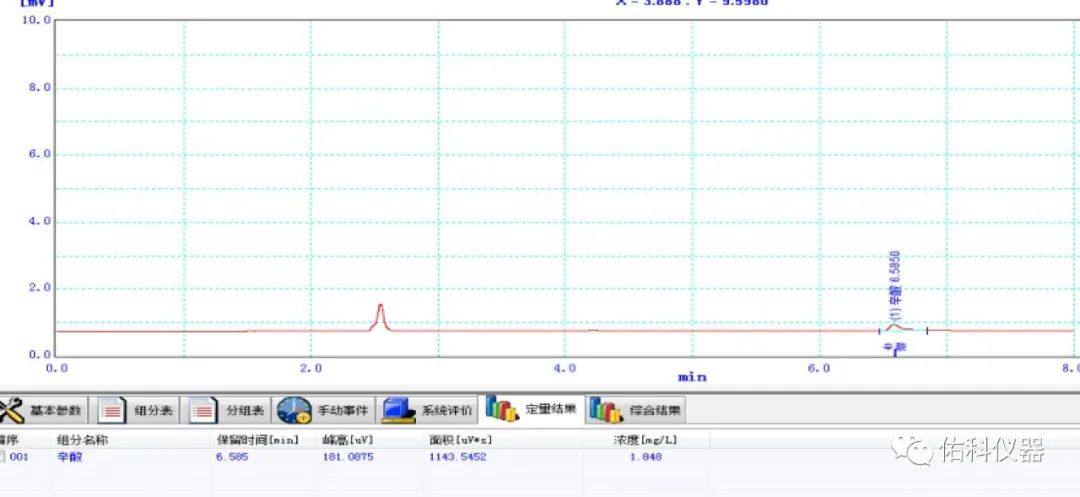The height and width of the screenshot is (497, 1080).
Task: Select the 辛酸 component name cell
Action: tap(69, 457)
